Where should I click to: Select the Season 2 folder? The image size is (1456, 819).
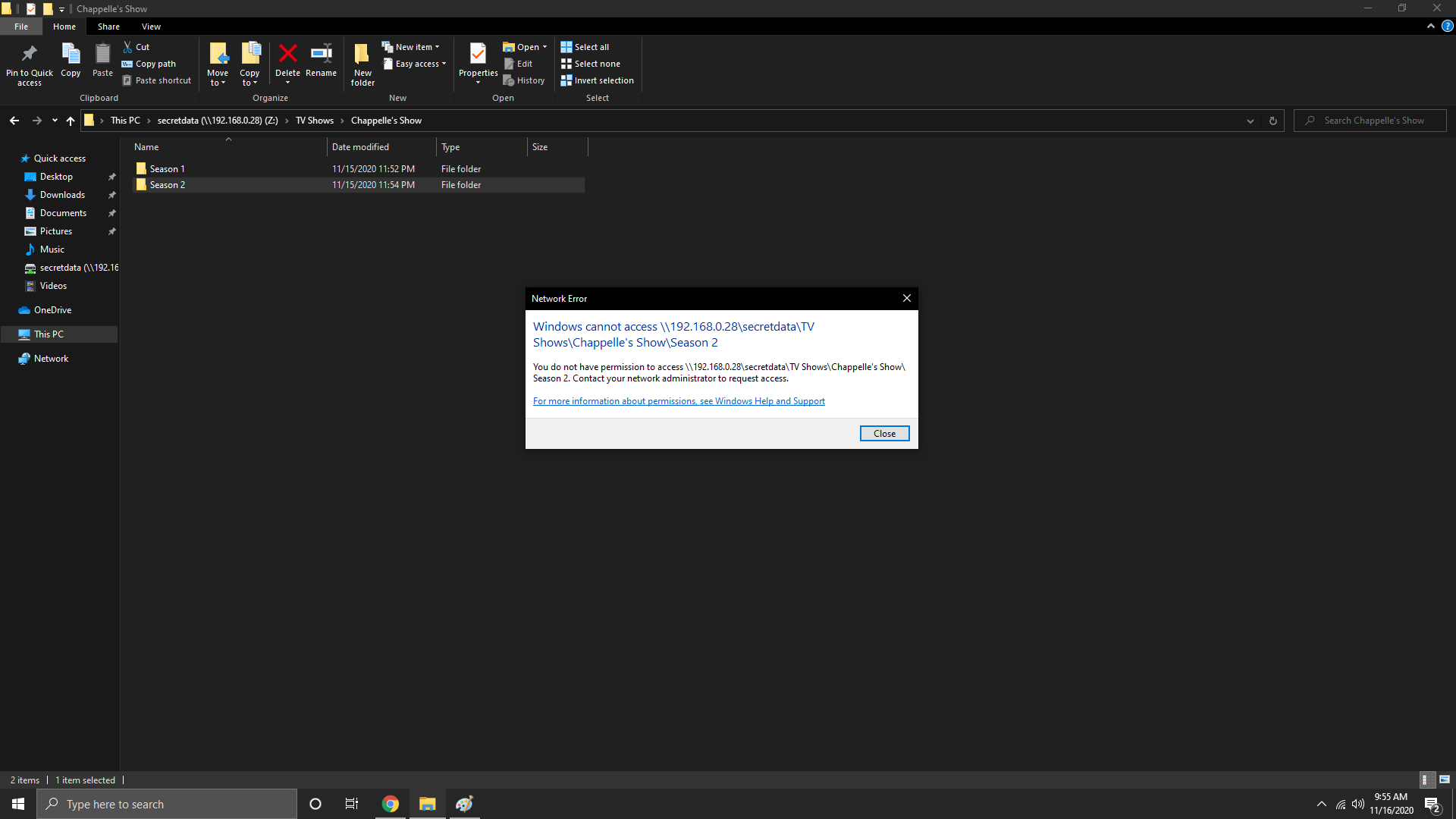click(358, 185)
